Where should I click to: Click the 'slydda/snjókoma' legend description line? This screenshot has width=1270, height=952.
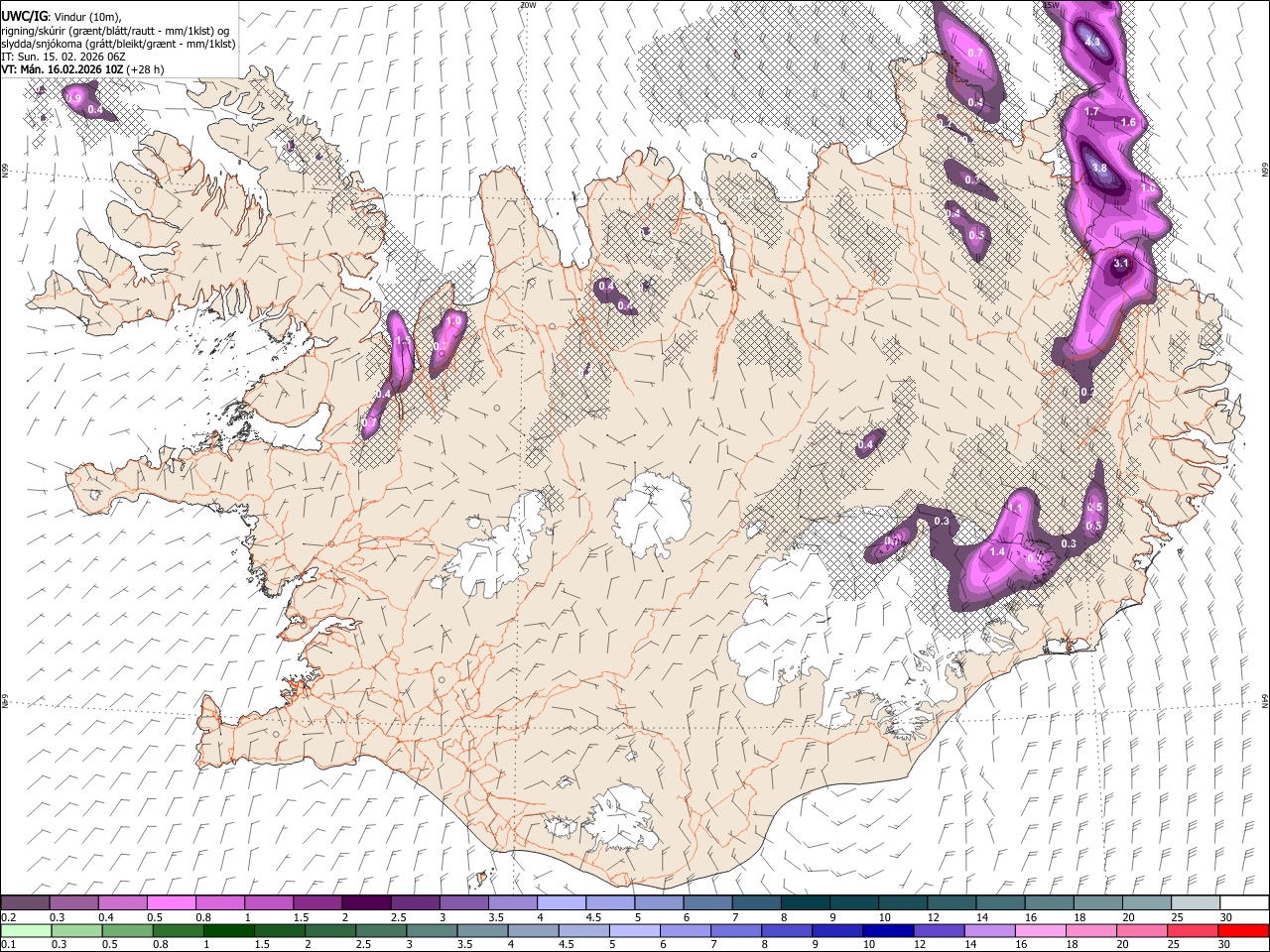click(x=119, y=44)
